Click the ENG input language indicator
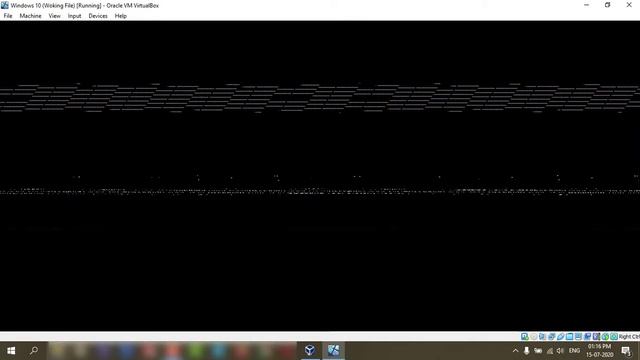 (x=574, y=351)
